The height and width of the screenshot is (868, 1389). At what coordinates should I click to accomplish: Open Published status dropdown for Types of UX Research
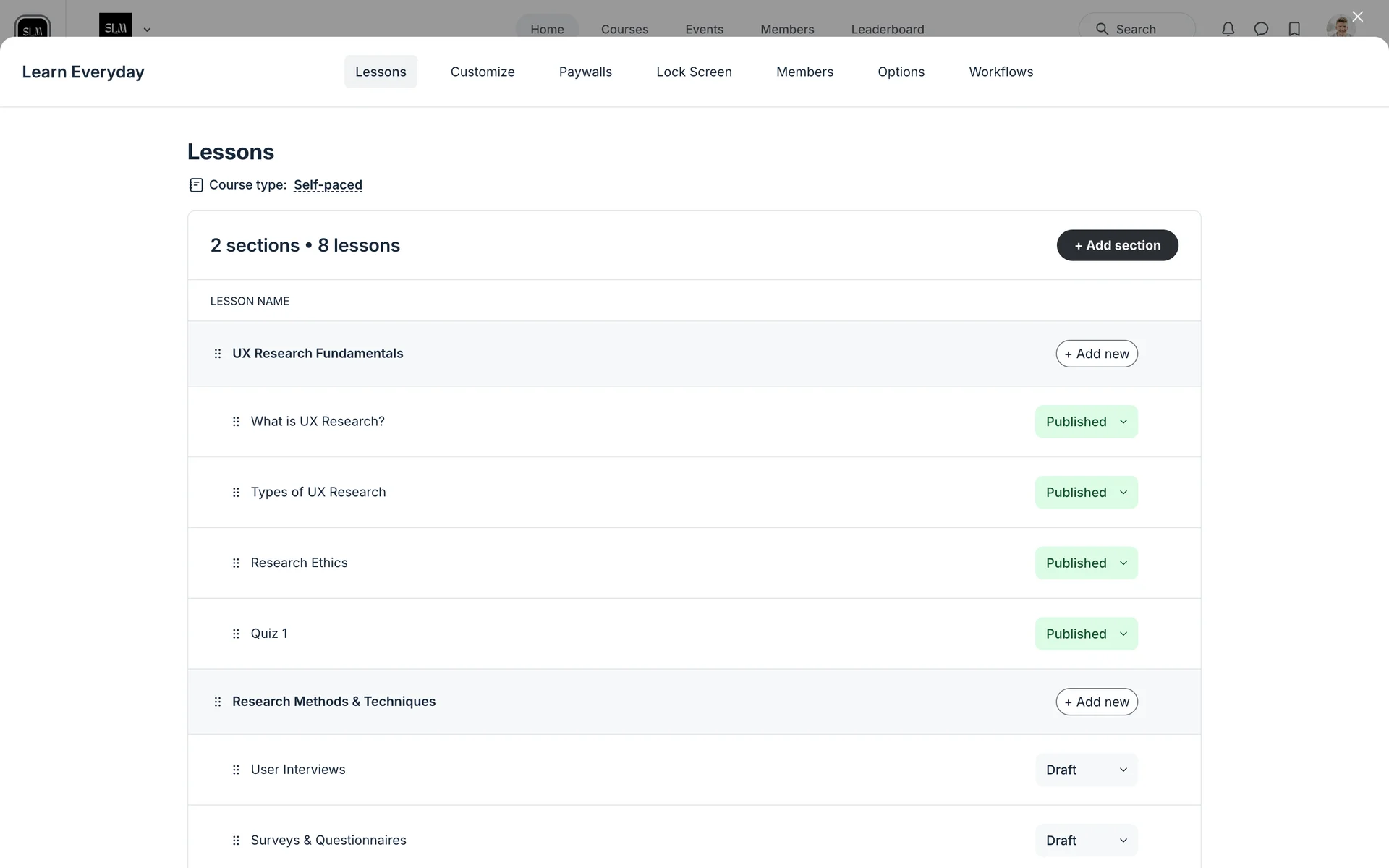(x=1086, y=493)
